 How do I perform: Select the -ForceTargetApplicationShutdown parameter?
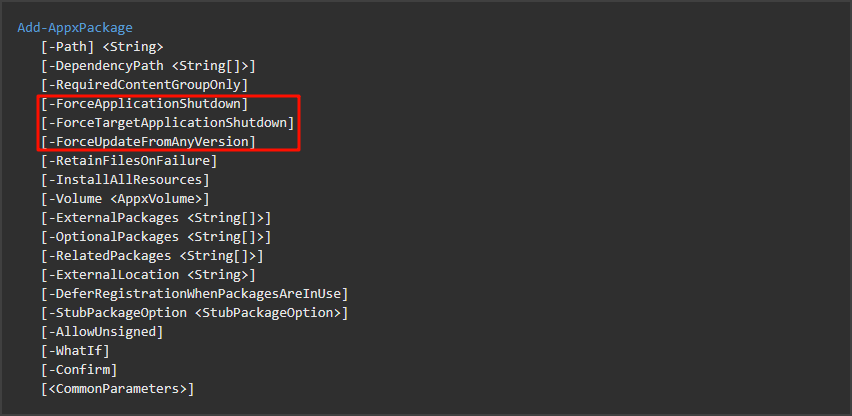pos(168,123)
